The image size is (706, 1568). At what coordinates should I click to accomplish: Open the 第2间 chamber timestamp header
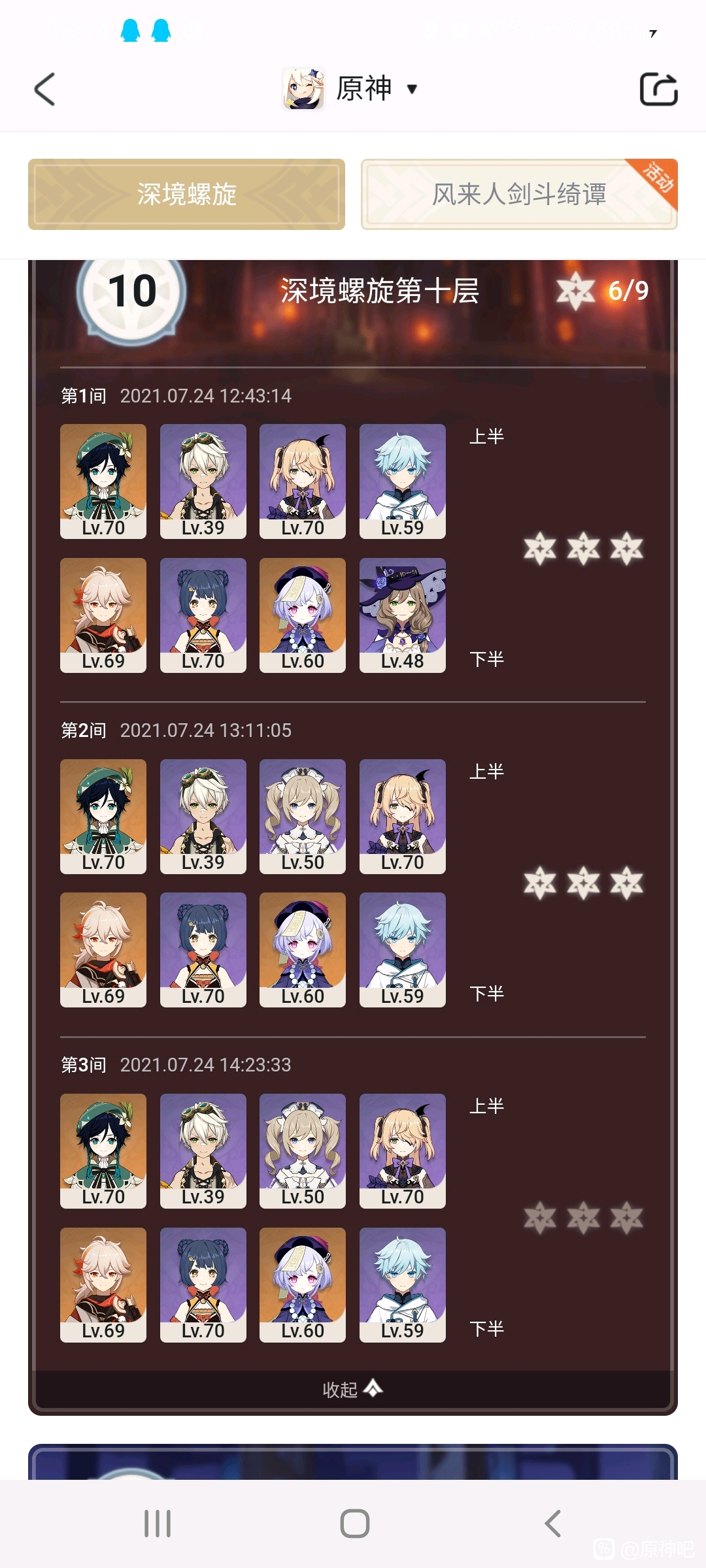pos(176,730)
